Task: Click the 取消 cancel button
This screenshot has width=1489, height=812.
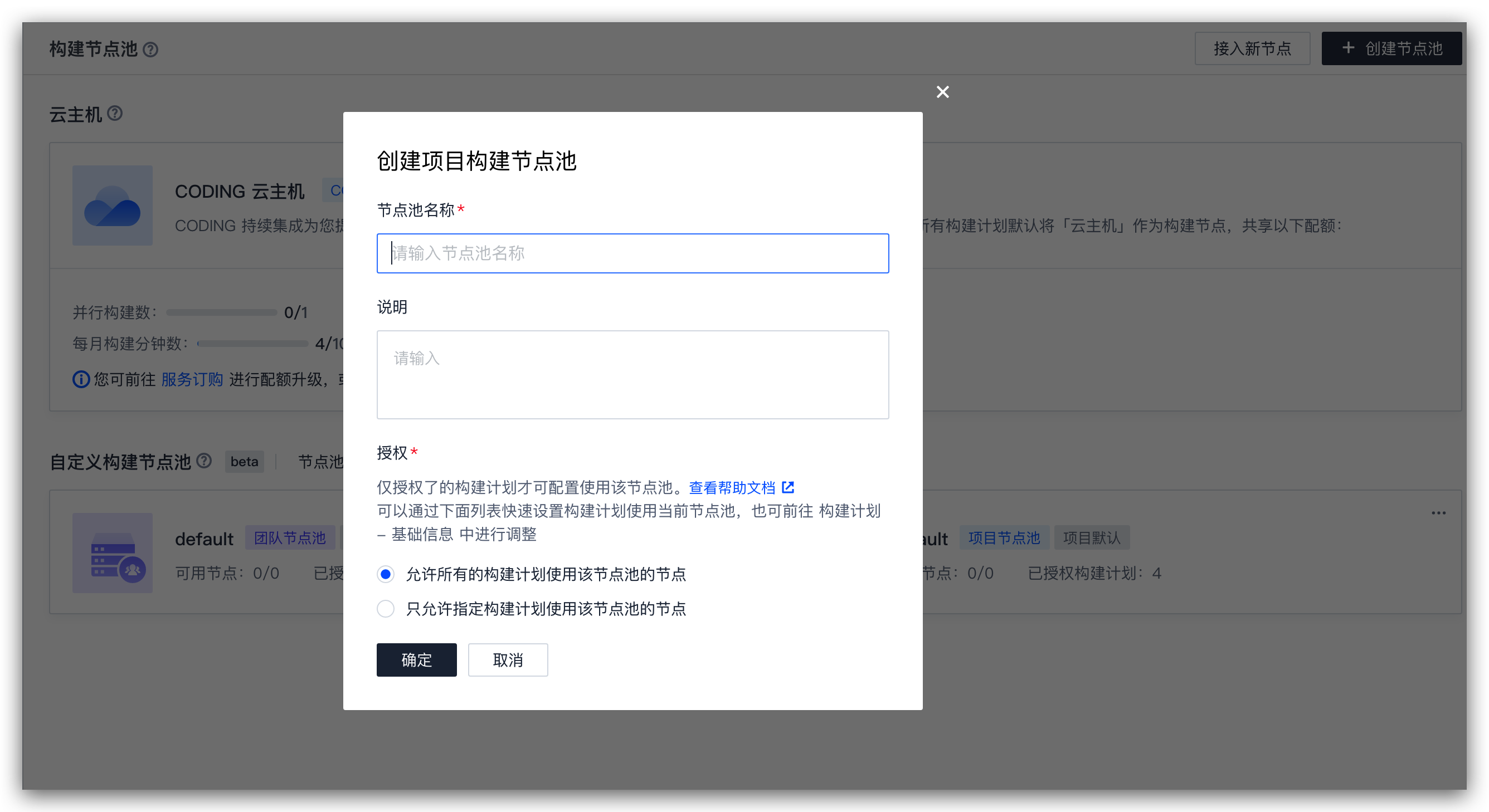Action: (508, 659)
